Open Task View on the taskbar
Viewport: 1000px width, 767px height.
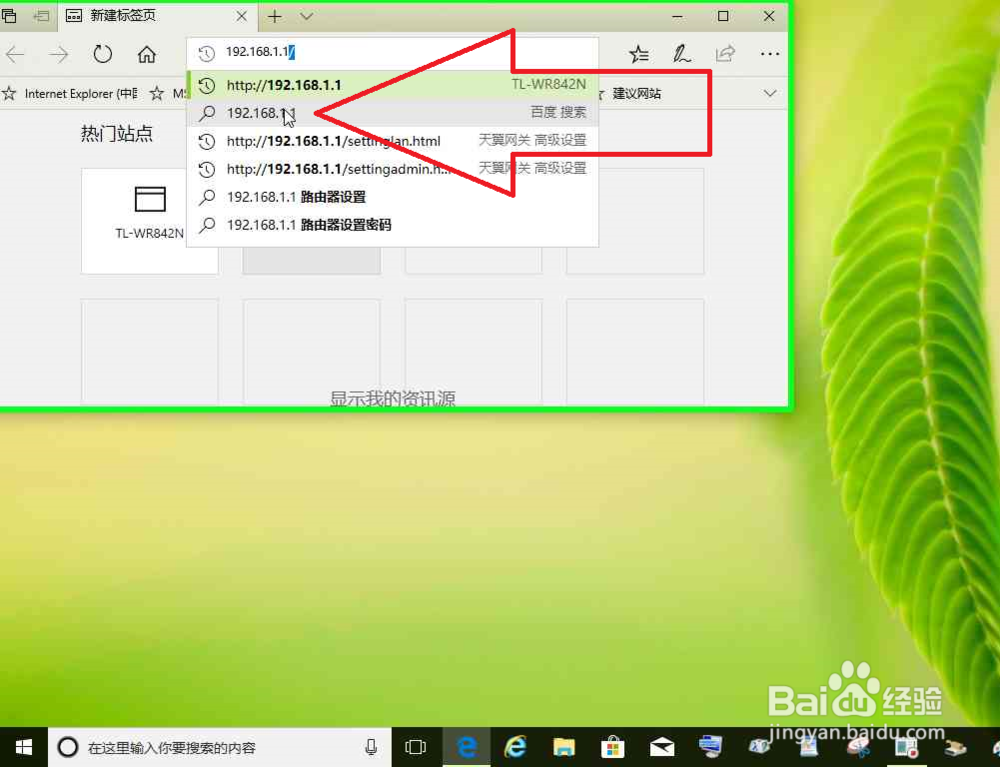click(x=415, y=747)
